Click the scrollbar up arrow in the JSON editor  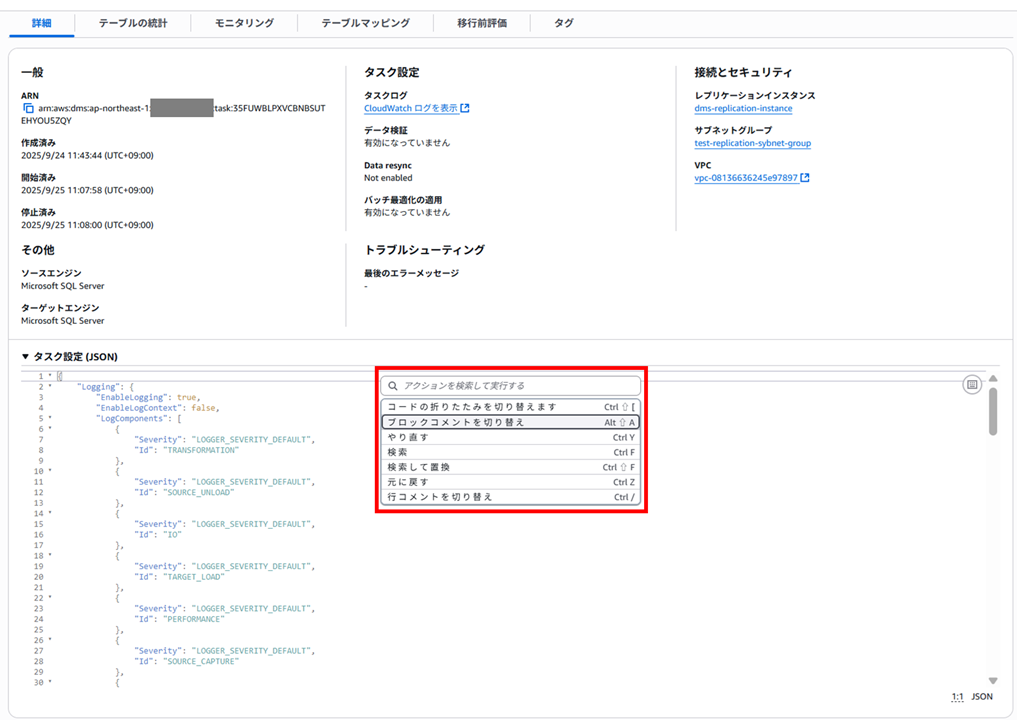coord(992,378)
